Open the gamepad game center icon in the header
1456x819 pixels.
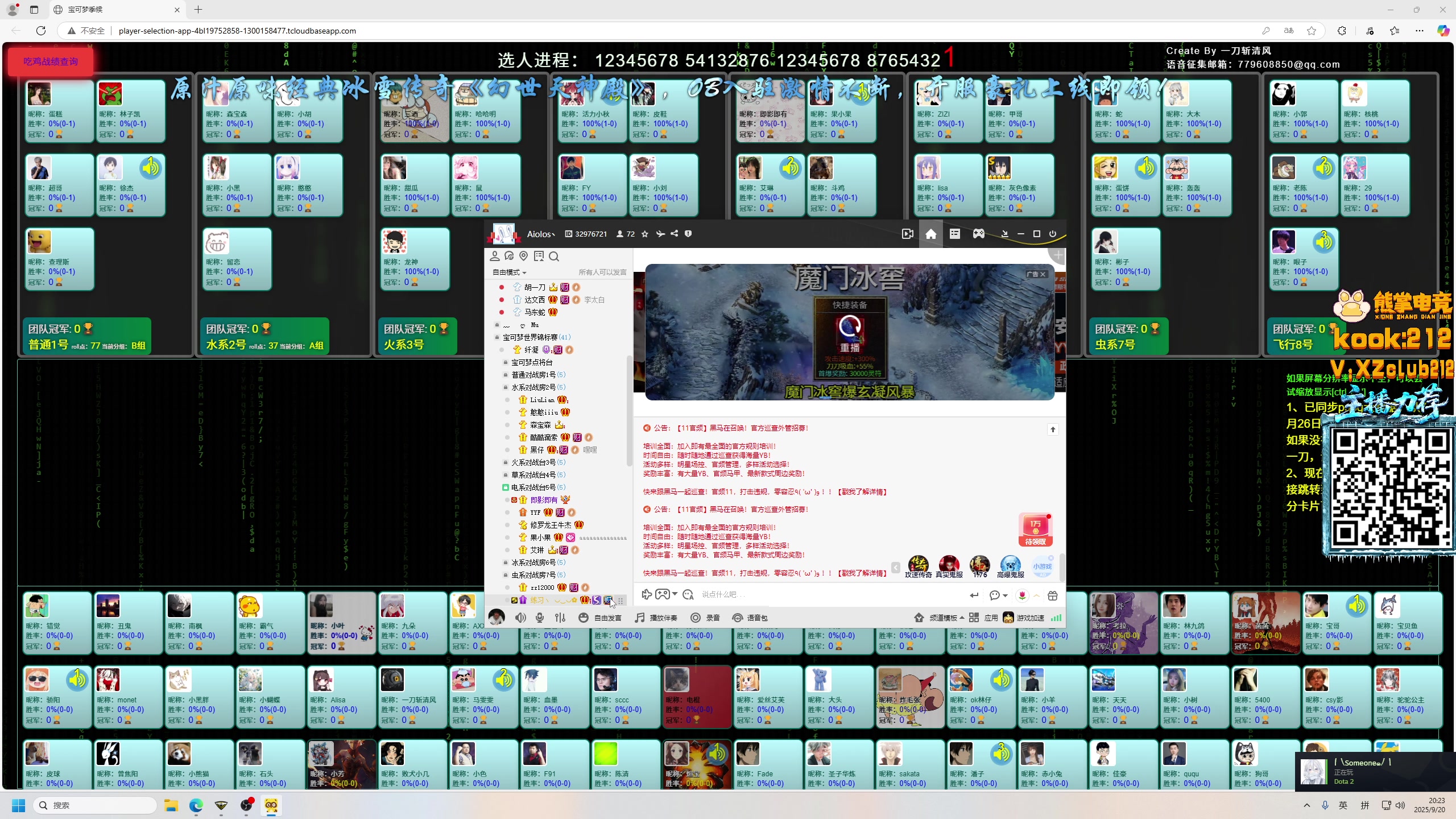978,234
